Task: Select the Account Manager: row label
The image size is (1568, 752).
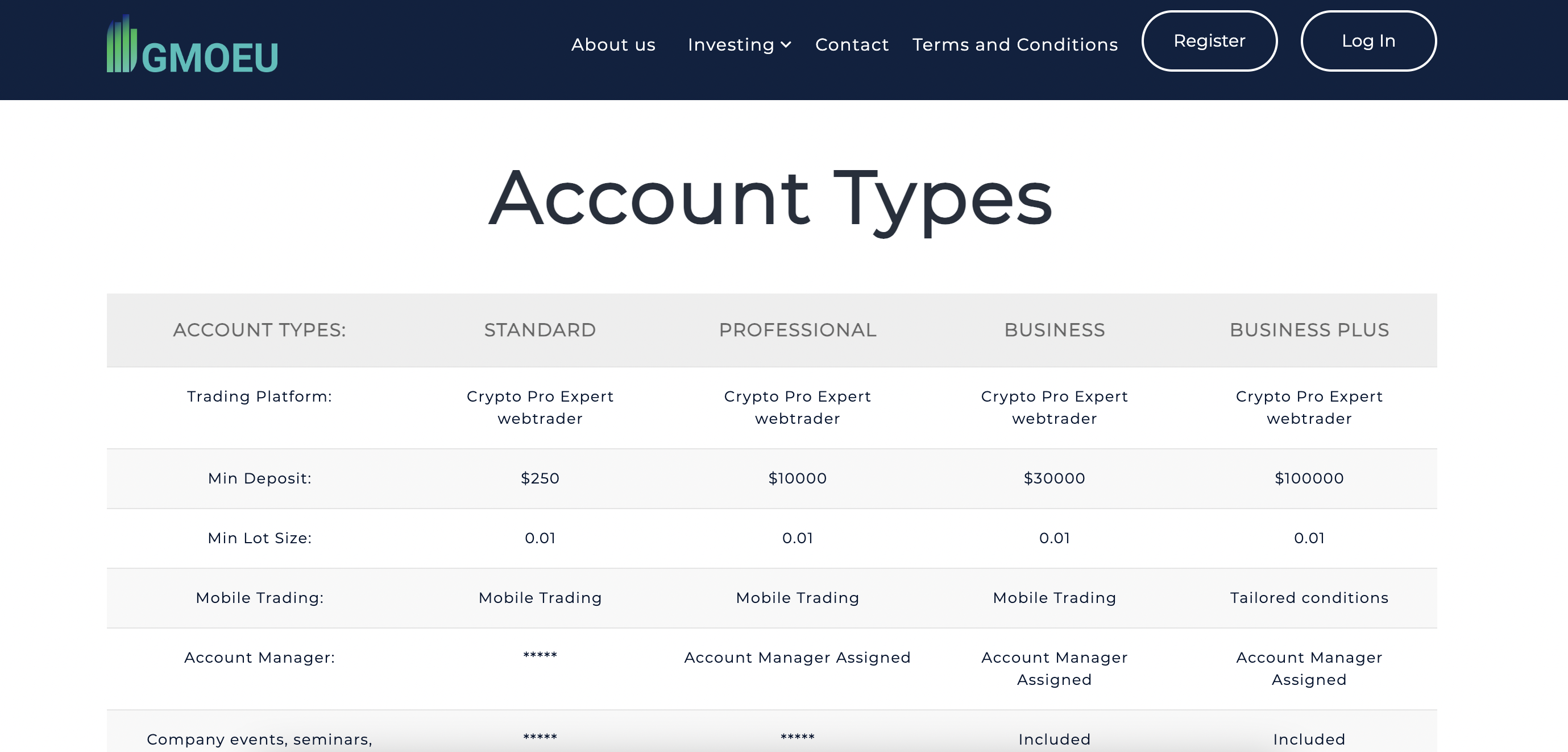Action: click(x=259, y=657)
